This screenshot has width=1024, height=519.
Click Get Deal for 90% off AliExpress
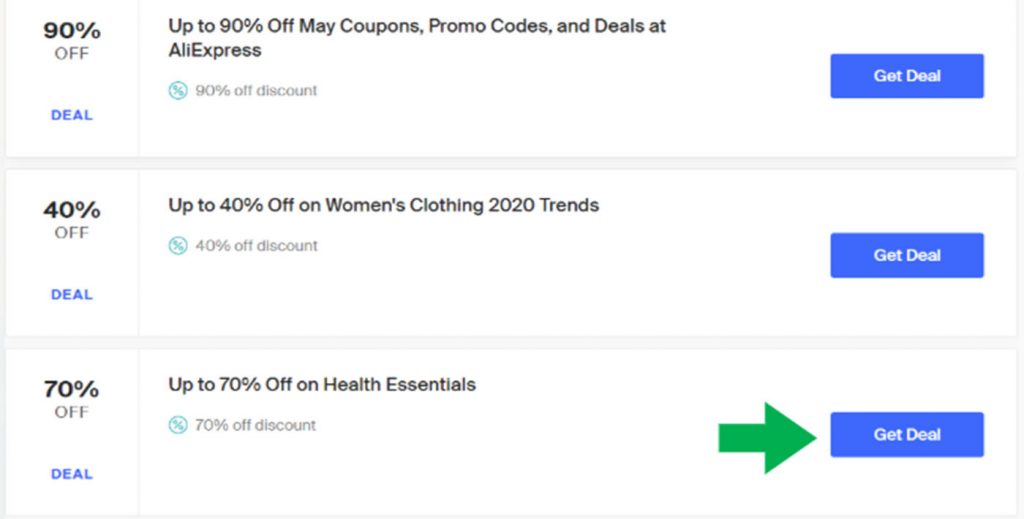906,76
